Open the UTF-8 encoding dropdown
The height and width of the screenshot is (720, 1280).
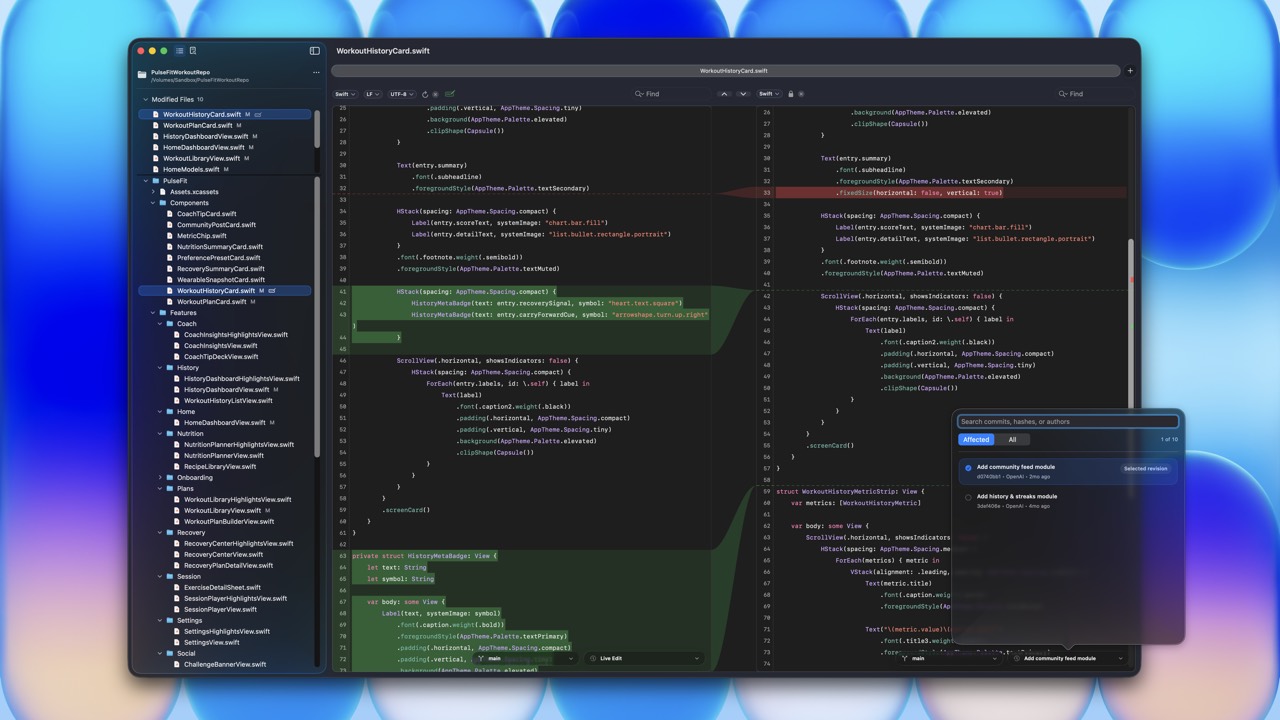point(402,94)
